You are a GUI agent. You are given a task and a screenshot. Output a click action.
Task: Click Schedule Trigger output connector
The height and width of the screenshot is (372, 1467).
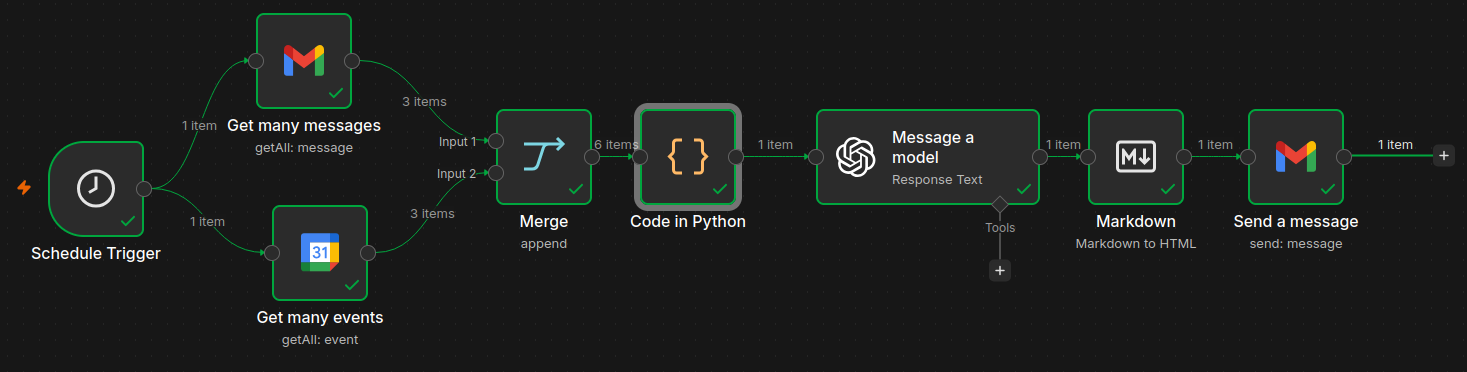pyautogui.click(x=144, y=188)
